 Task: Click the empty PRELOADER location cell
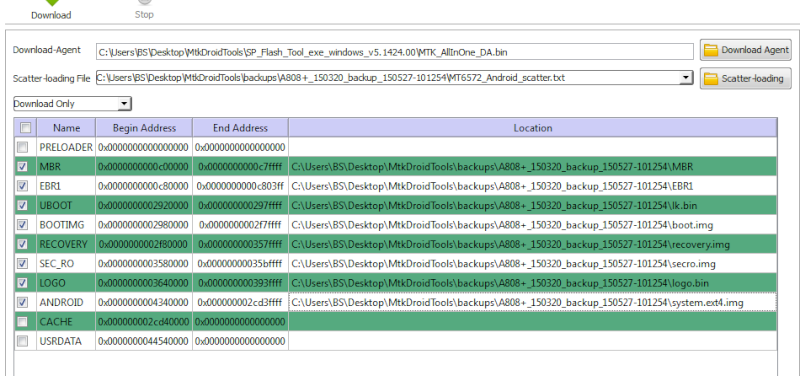(533, 147)
